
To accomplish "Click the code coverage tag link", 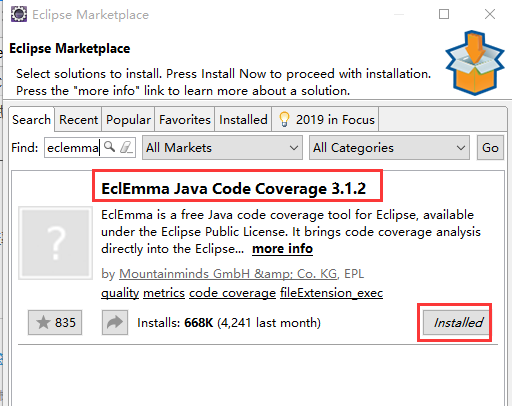I will click(232, 293).
